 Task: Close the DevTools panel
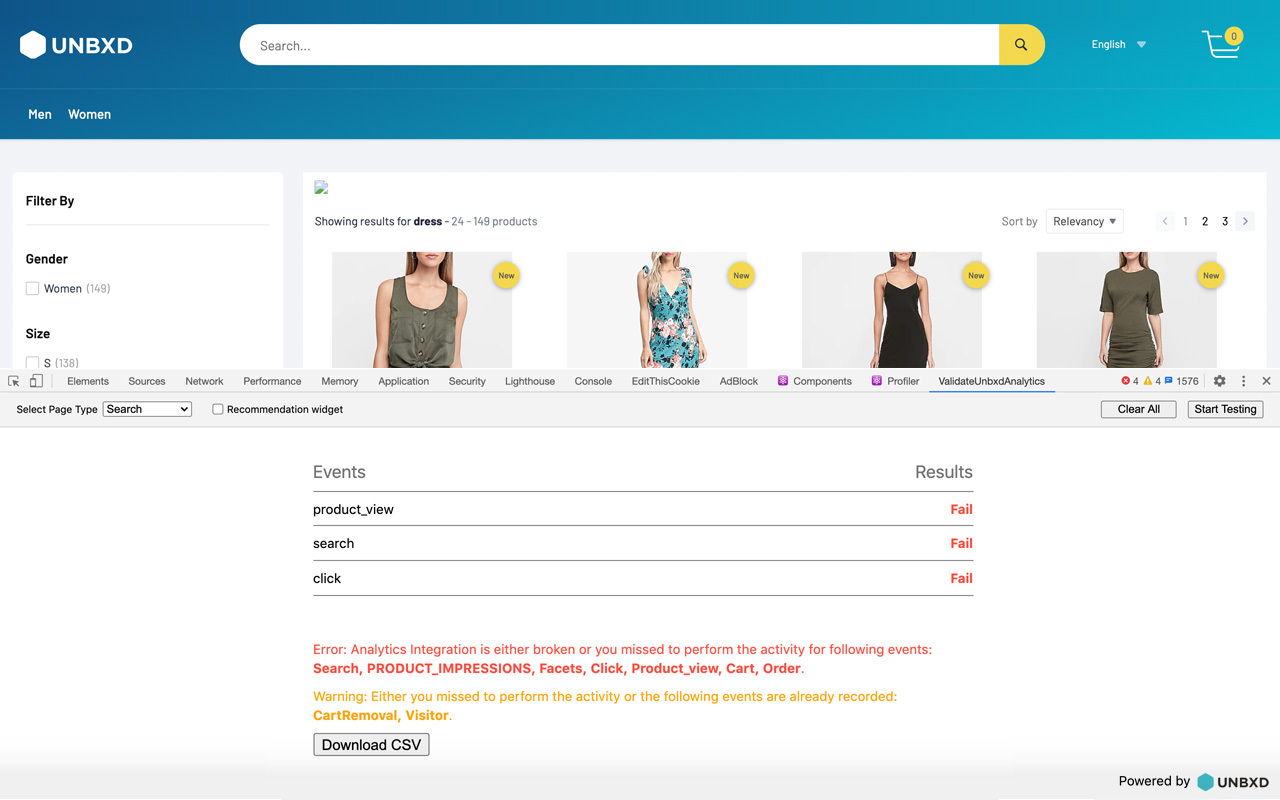click(x=1266, y=381)
